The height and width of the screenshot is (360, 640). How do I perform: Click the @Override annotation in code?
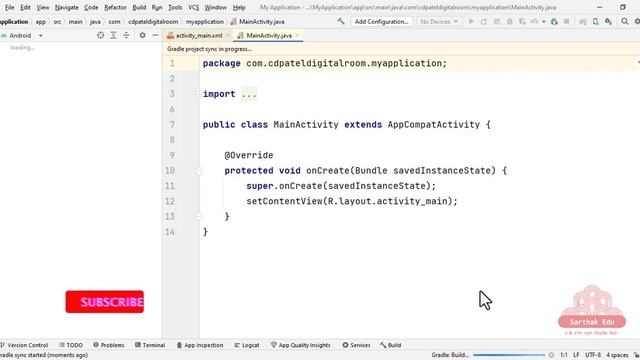coord(249,155)
